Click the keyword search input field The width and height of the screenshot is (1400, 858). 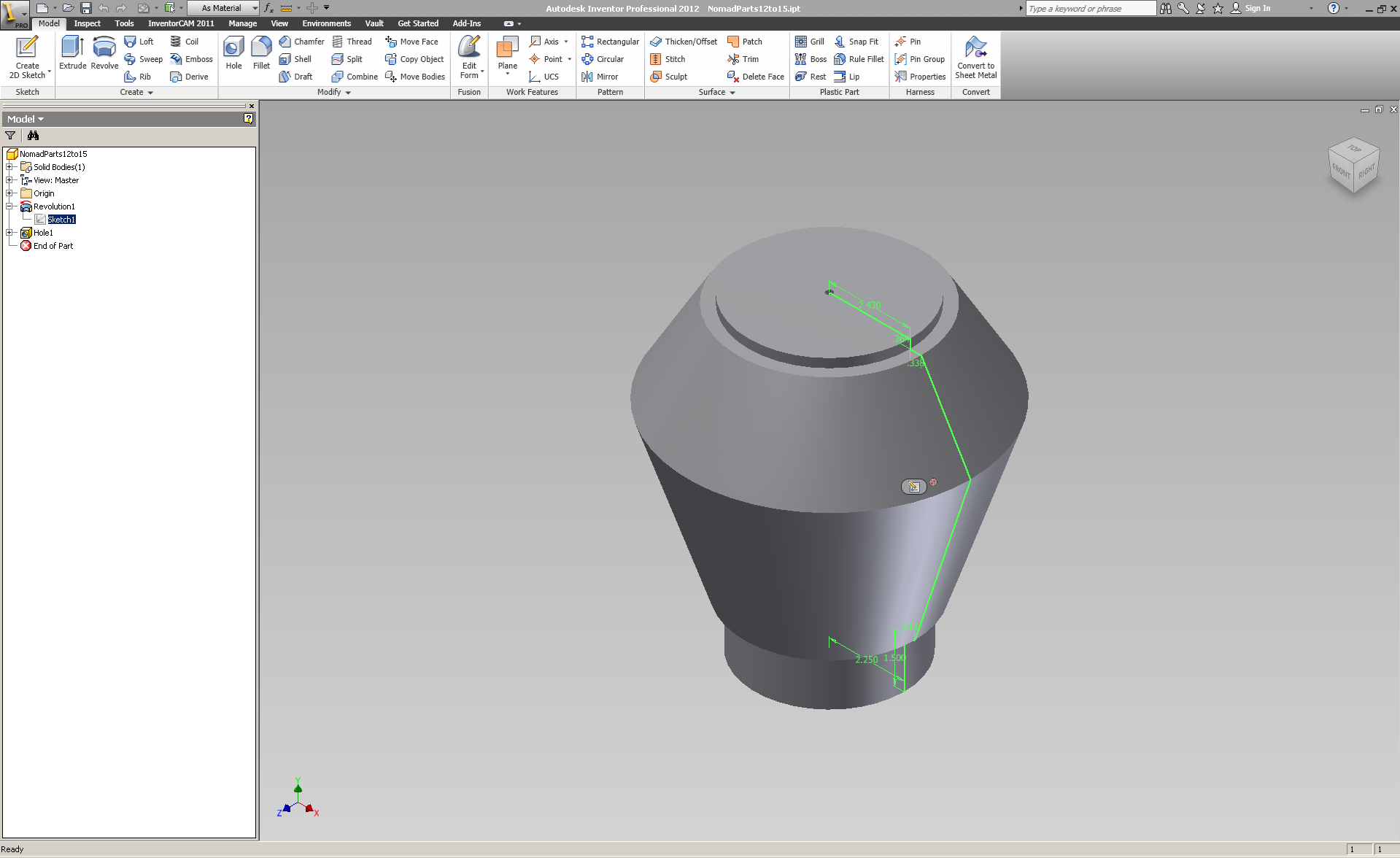[1090, 8]
